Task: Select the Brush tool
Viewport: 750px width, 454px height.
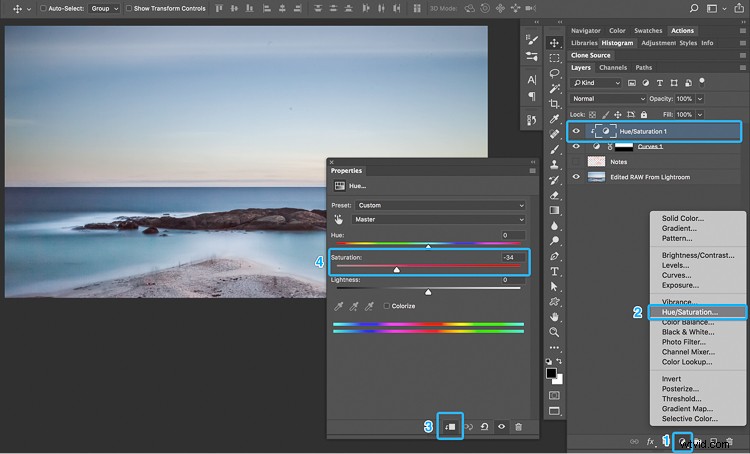Action: coord(554,149)
